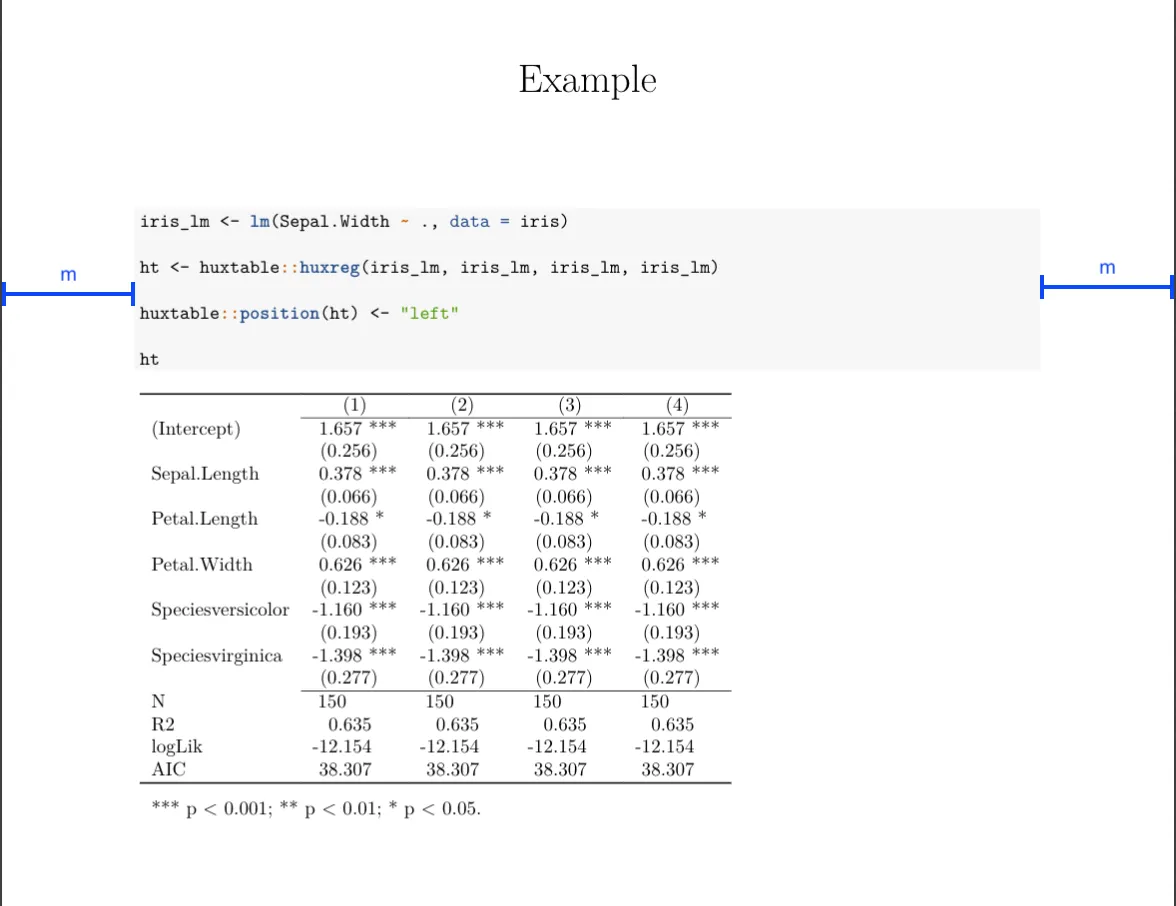This screenshot has width=1176, height=906.
Task: Click the final ht line in the code
Action: pyautogui.click(x=149, y=359)
